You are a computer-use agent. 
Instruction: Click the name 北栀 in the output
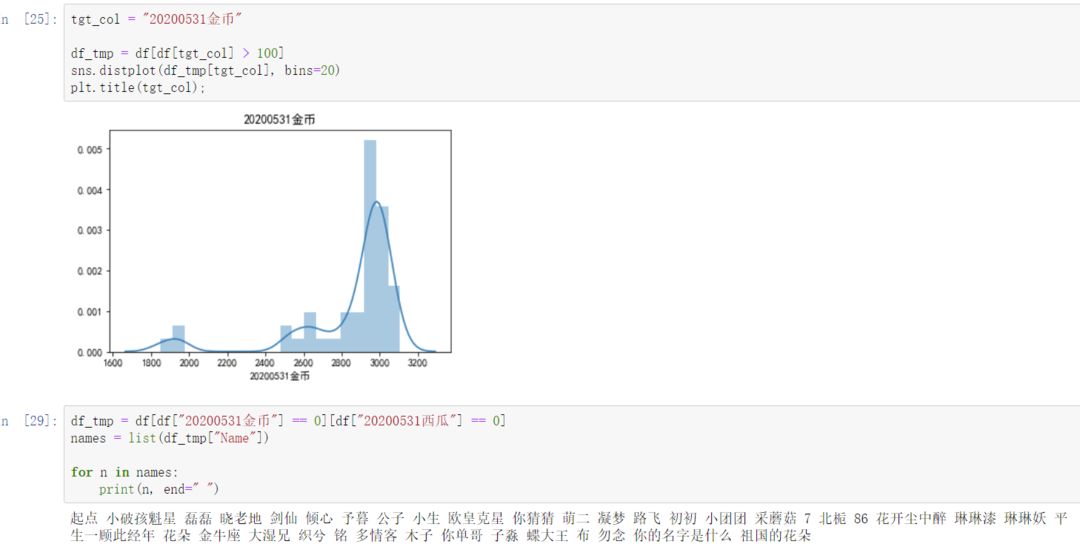point(833,518)
